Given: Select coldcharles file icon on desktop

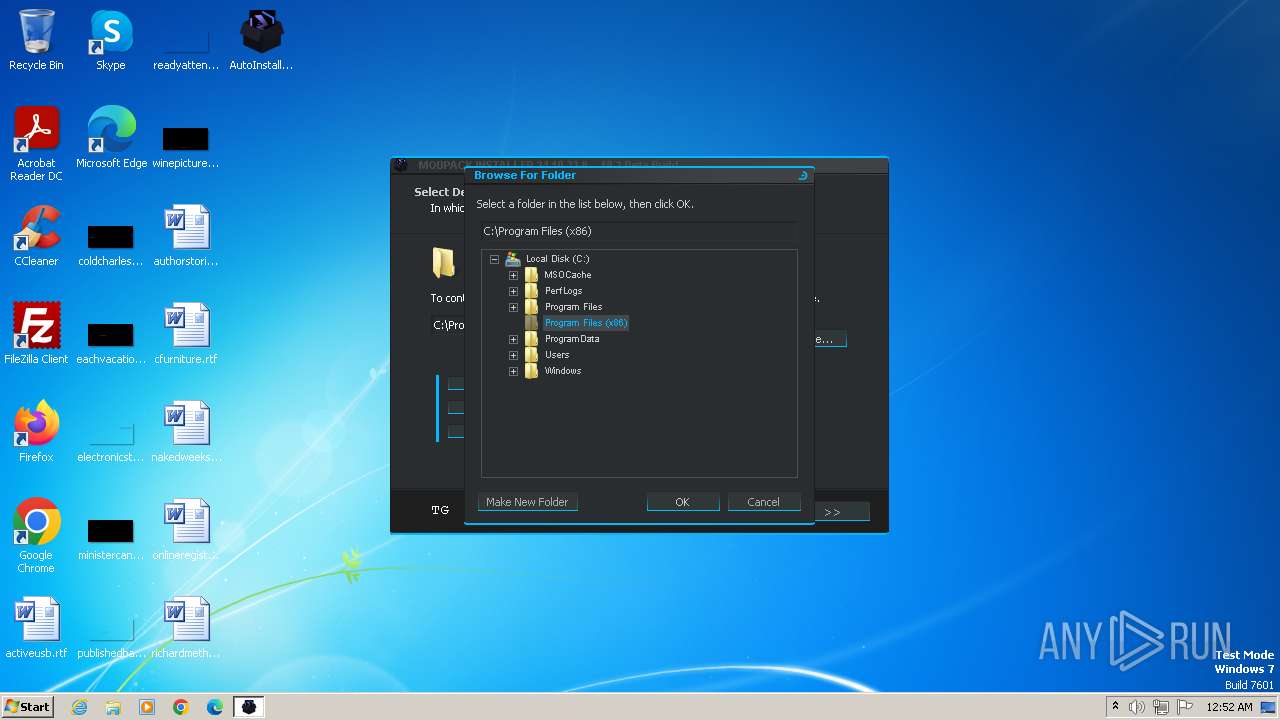Looking at the screenshot, I should click(110, 243).
